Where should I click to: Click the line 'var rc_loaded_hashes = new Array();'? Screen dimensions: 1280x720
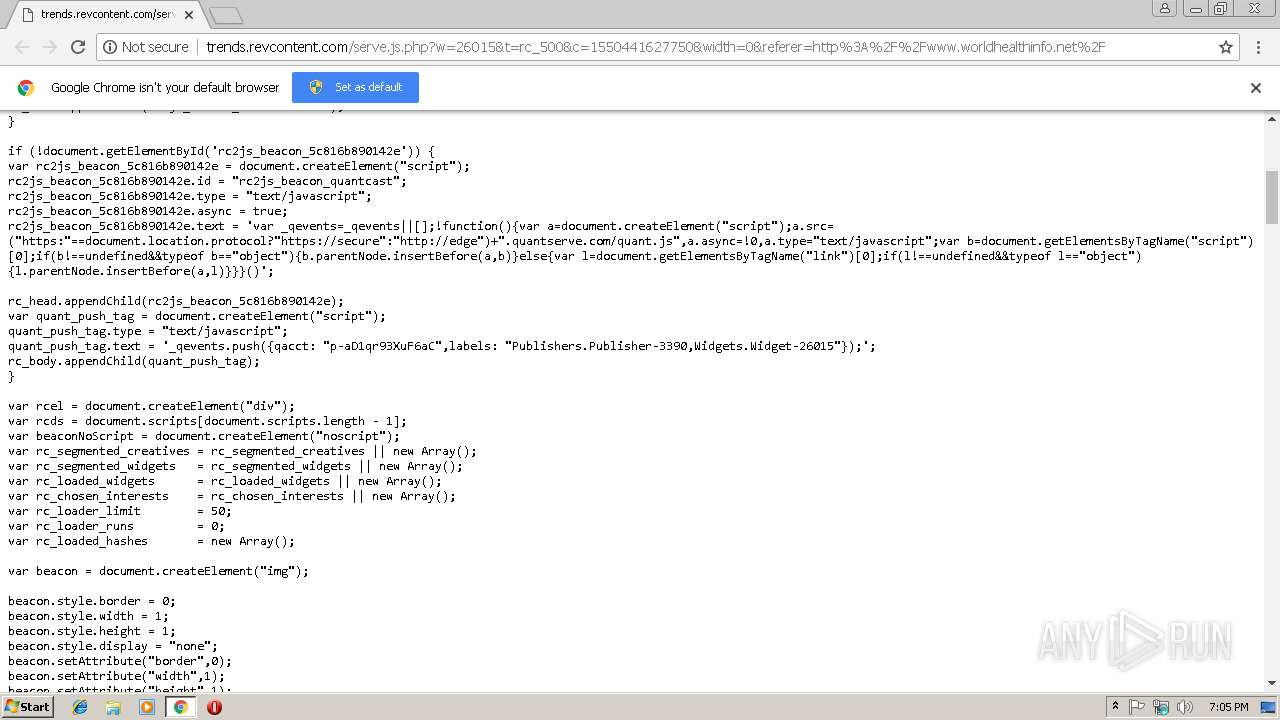click(x=151, y=541)
